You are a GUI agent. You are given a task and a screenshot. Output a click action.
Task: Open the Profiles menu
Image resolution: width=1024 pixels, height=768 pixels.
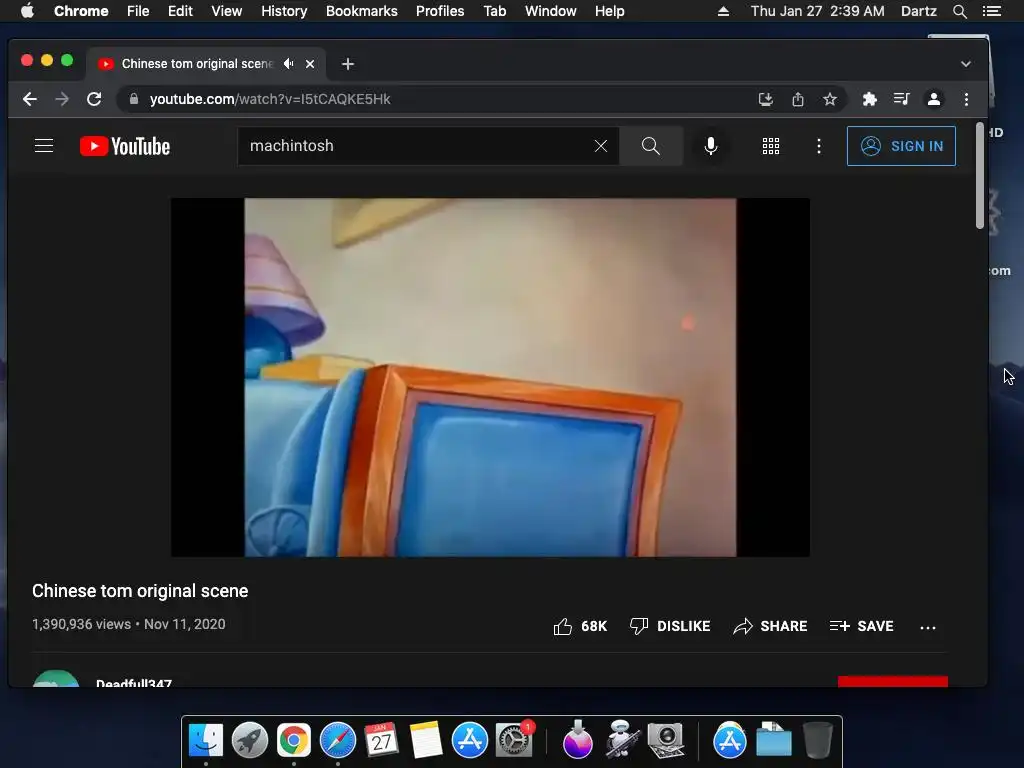440,11
